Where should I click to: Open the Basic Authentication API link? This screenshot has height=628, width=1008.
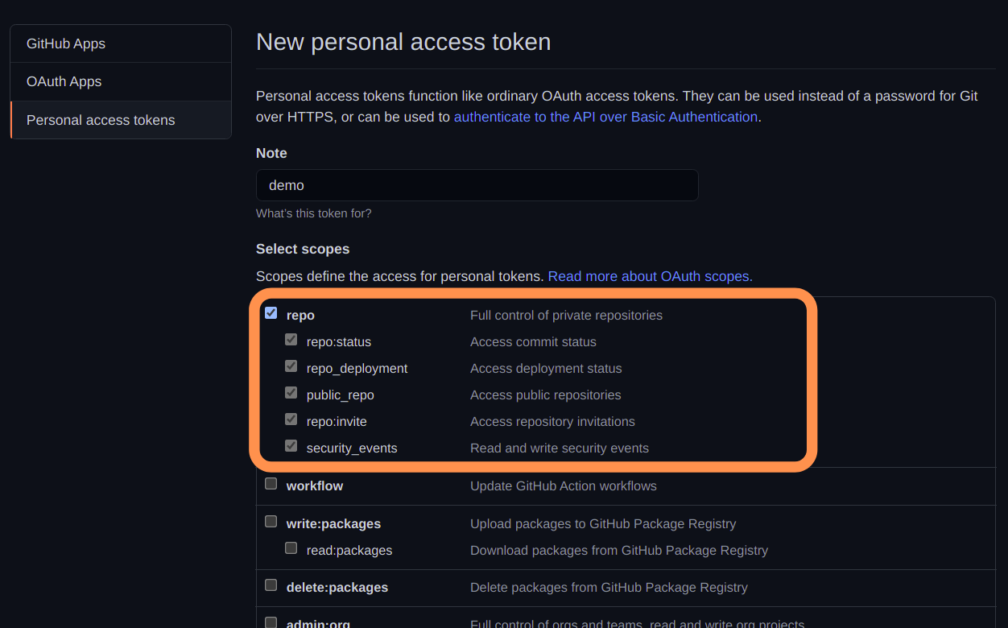coord(606,117)
